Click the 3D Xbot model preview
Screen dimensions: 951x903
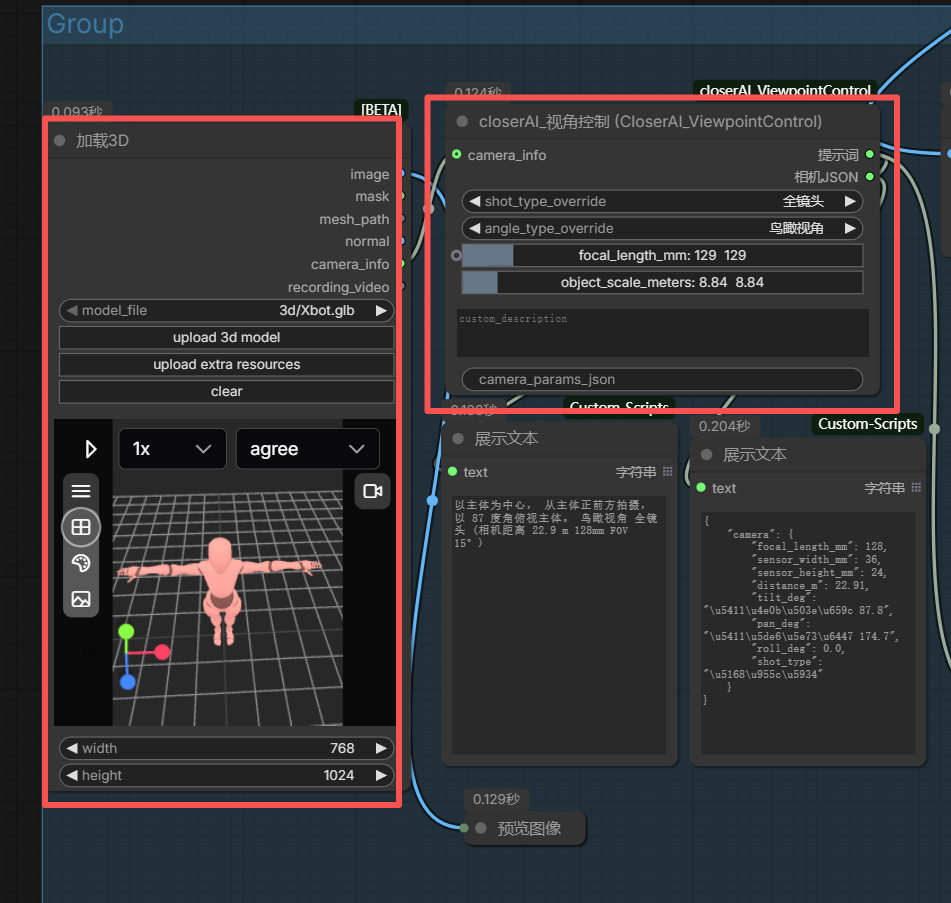(220, 591)
